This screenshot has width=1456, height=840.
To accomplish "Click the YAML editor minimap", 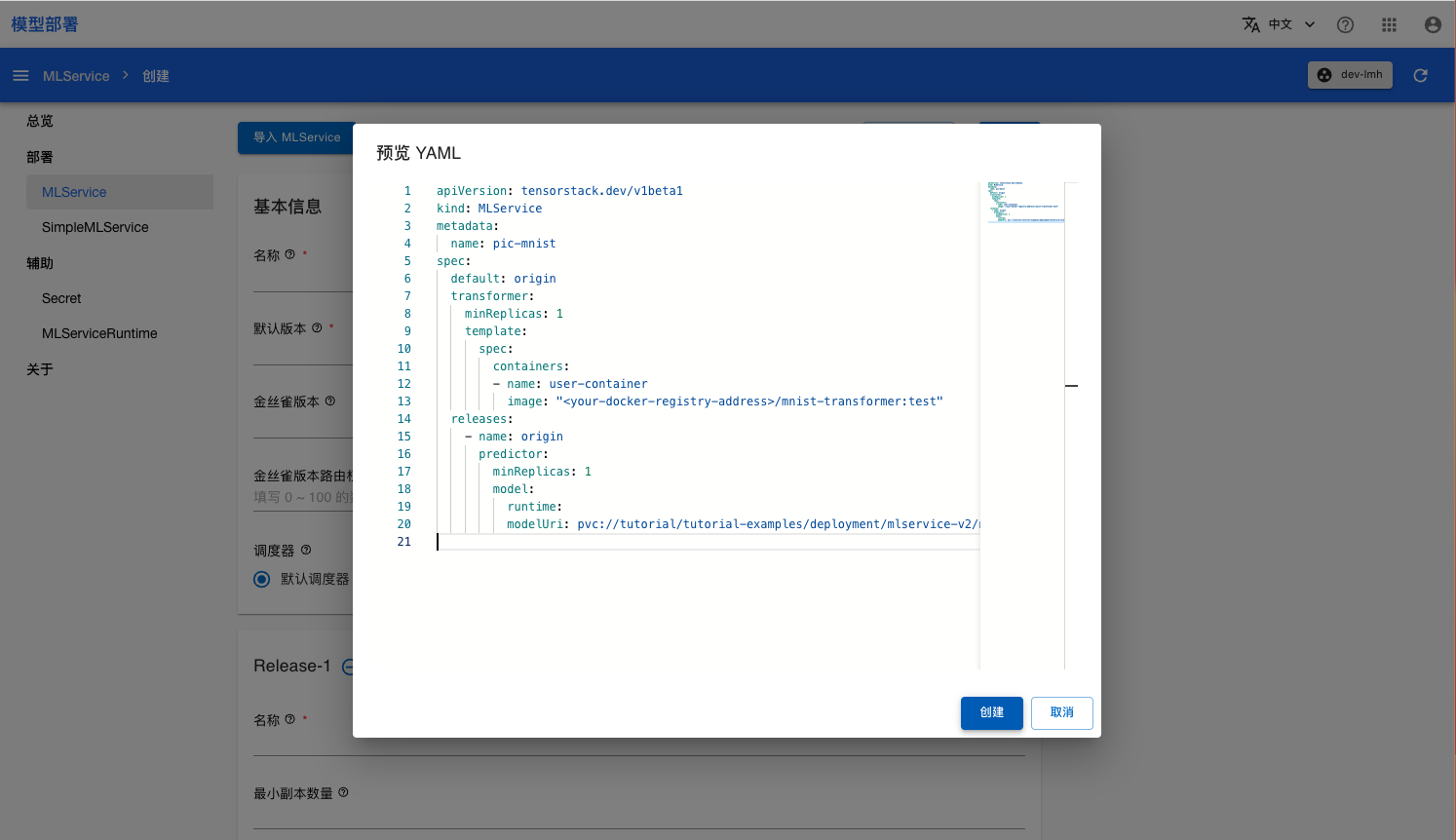I will pos(1022,425).
